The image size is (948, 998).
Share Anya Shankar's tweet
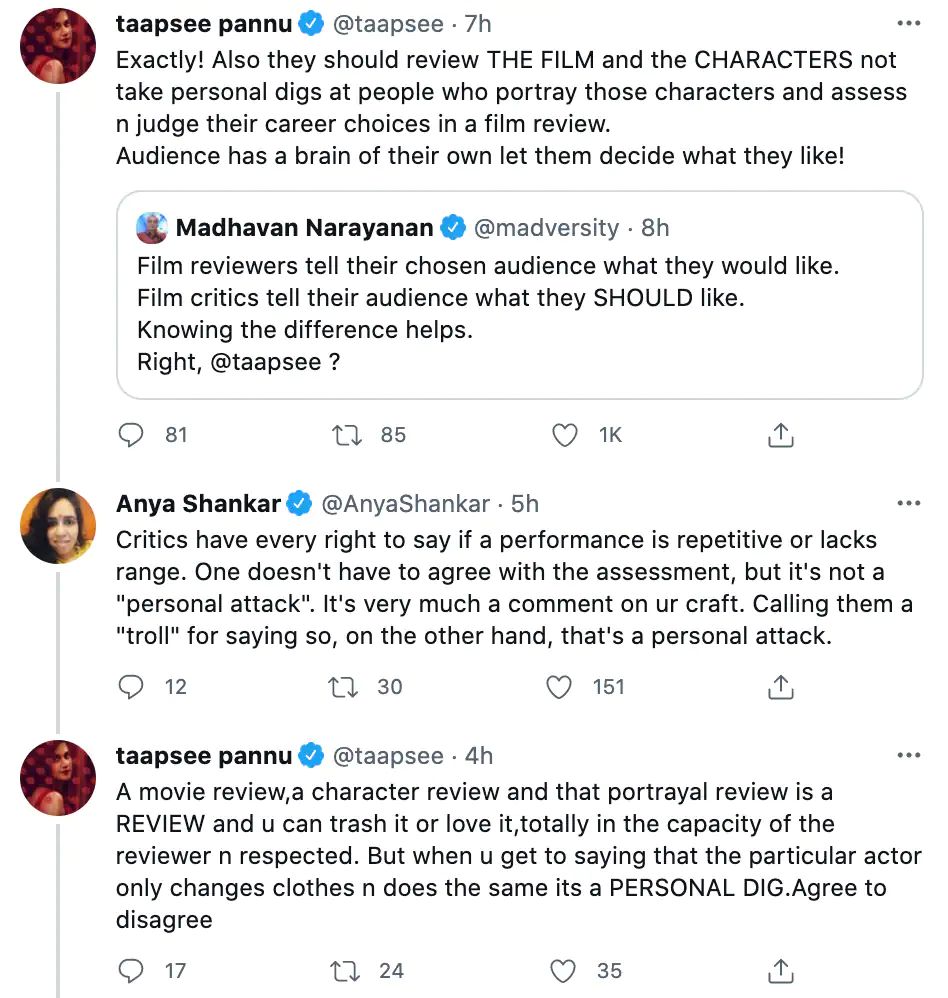click(x=781, y=687)
